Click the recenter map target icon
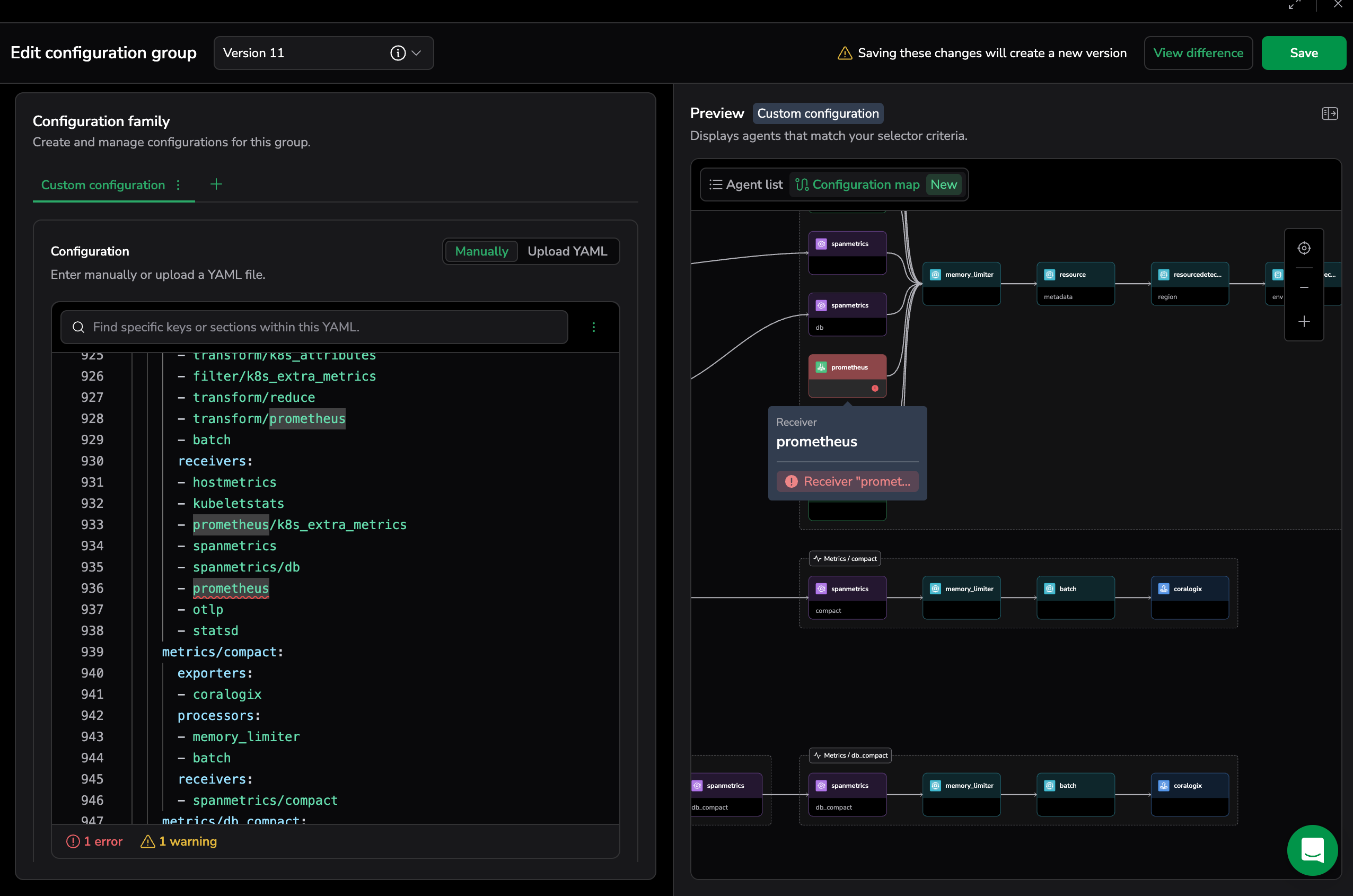This screenshot has width=1353, height=896. point(1303,248)
